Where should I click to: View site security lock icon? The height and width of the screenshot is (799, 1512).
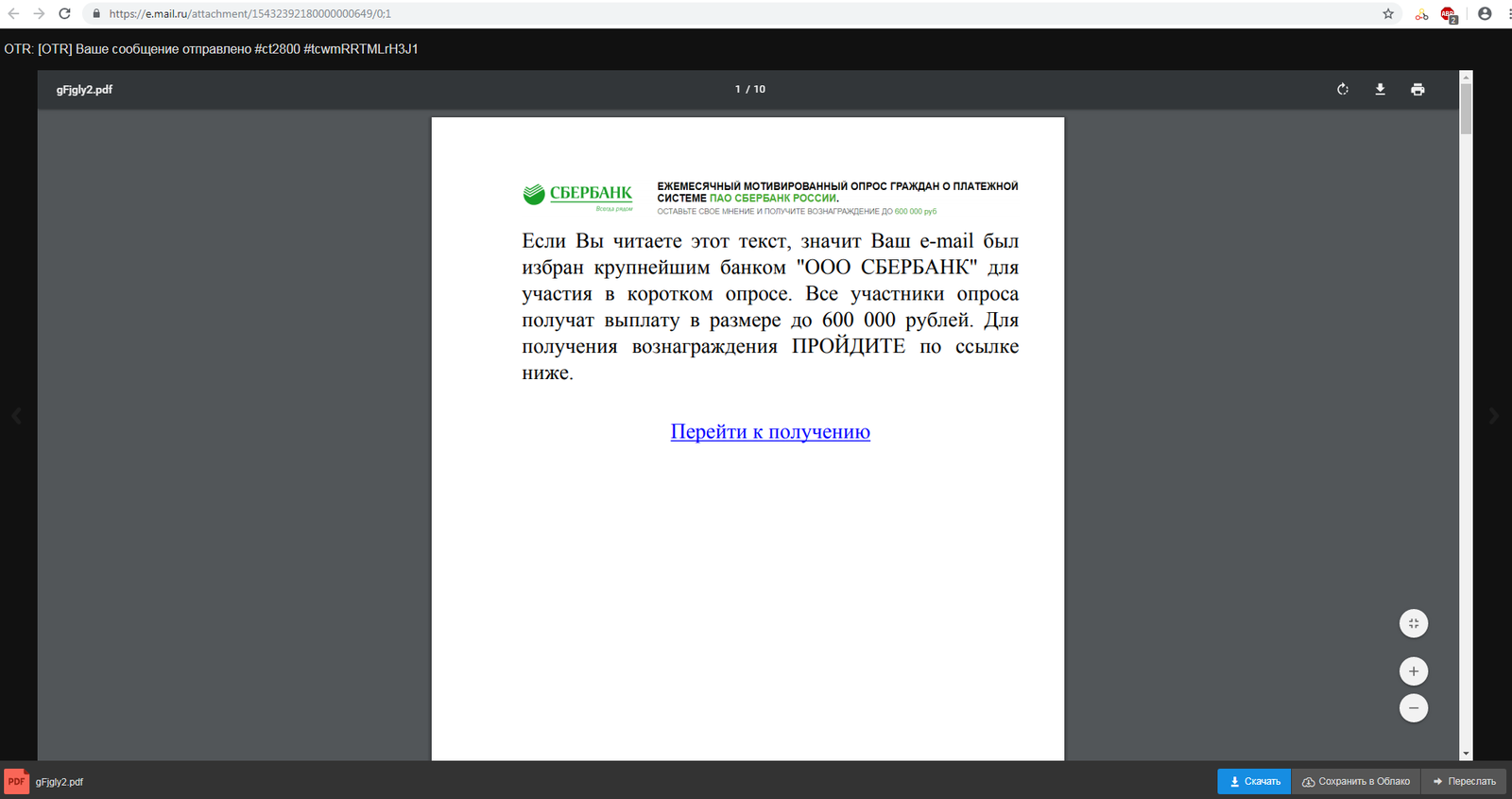96,13
